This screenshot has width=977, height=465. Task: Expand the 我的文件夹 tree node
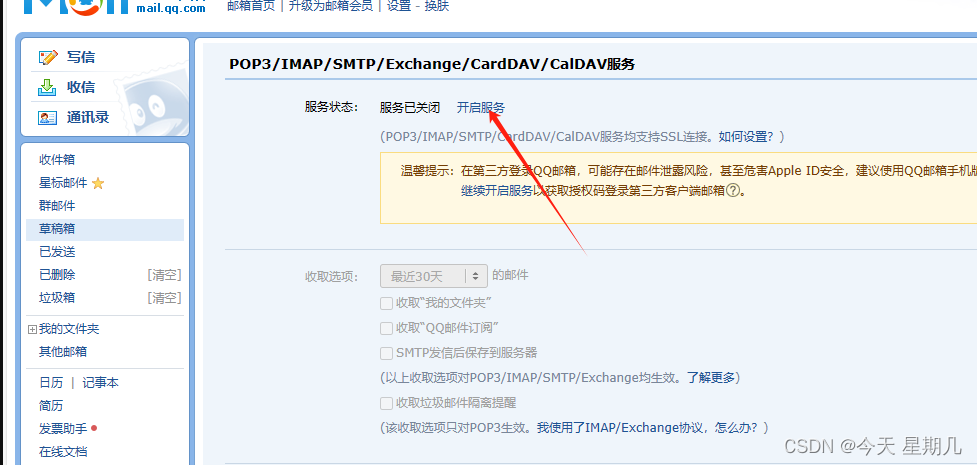32,329
